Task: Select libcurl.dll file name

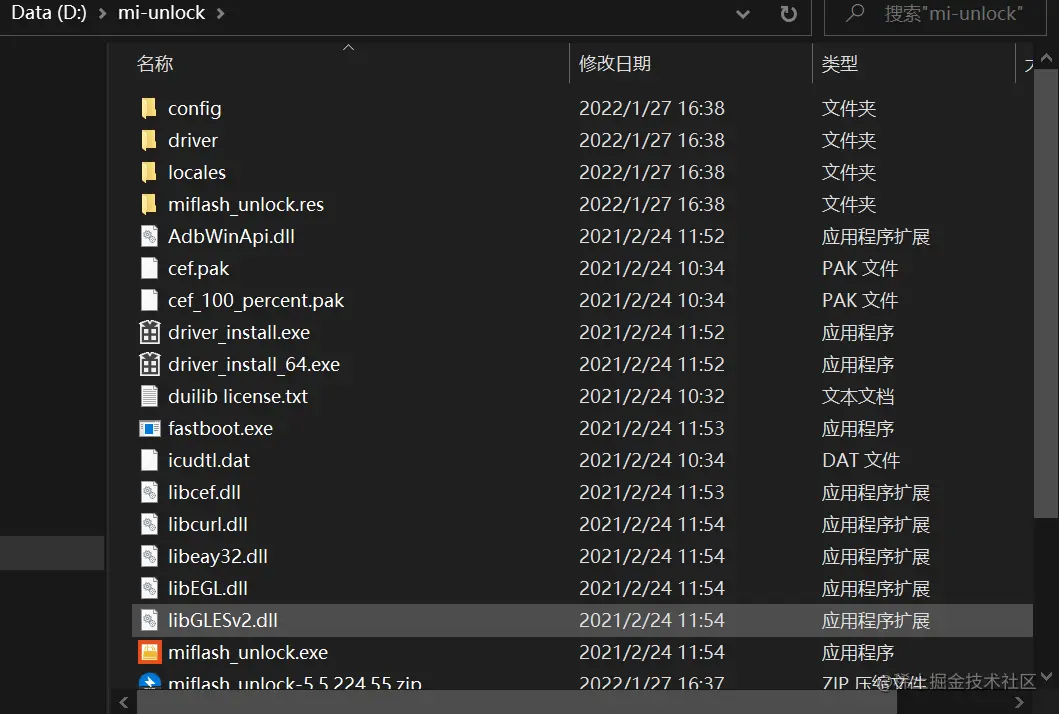Action: click(207, 524)
